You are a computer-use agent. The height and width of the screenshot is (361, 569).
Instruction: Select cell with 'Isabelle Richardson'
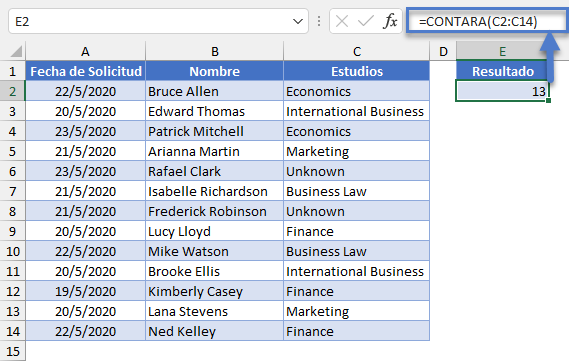tap(214, 191)
